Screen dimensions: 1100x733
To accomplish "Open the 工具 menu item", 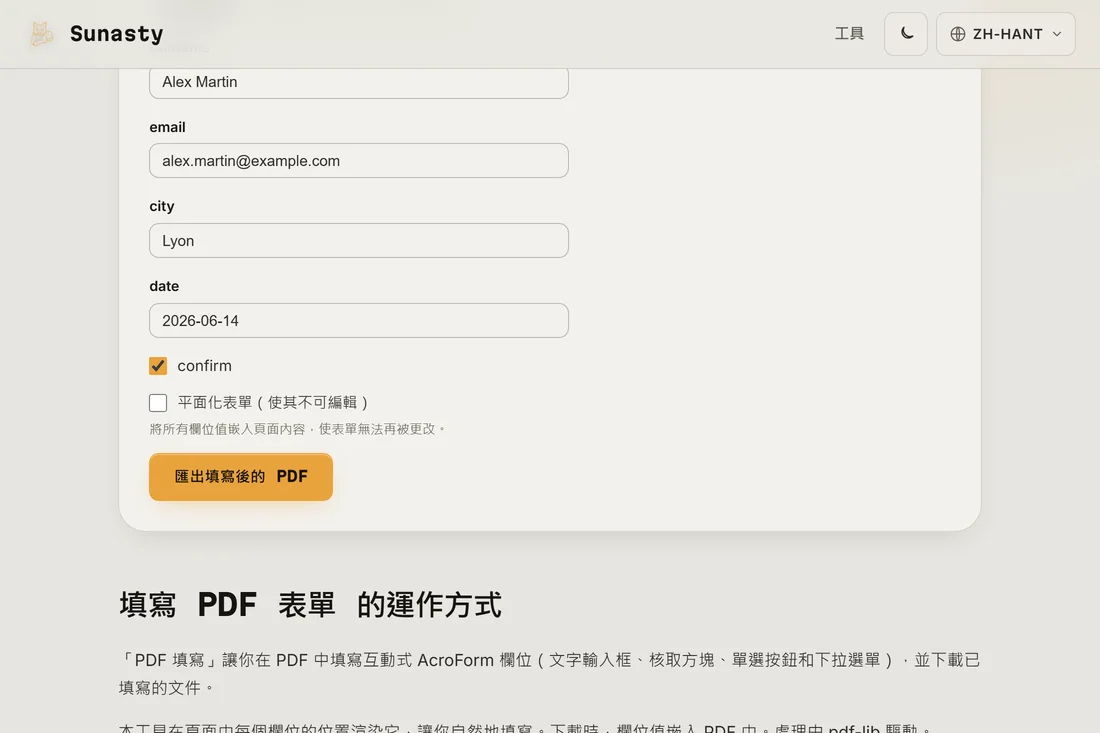I will (x=849, y=34).
